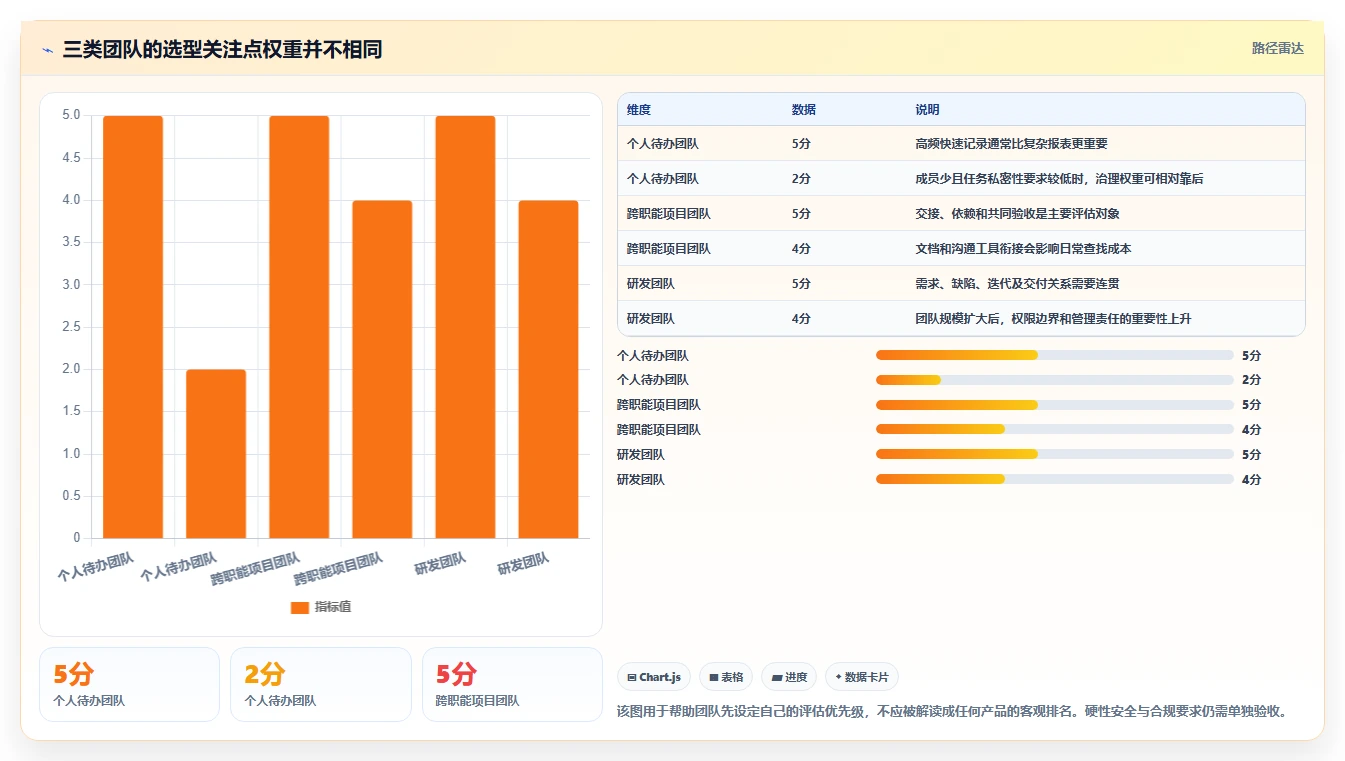Click the short chart bar with value 2
Screen dimensions: 1345x761
(216, 454)
